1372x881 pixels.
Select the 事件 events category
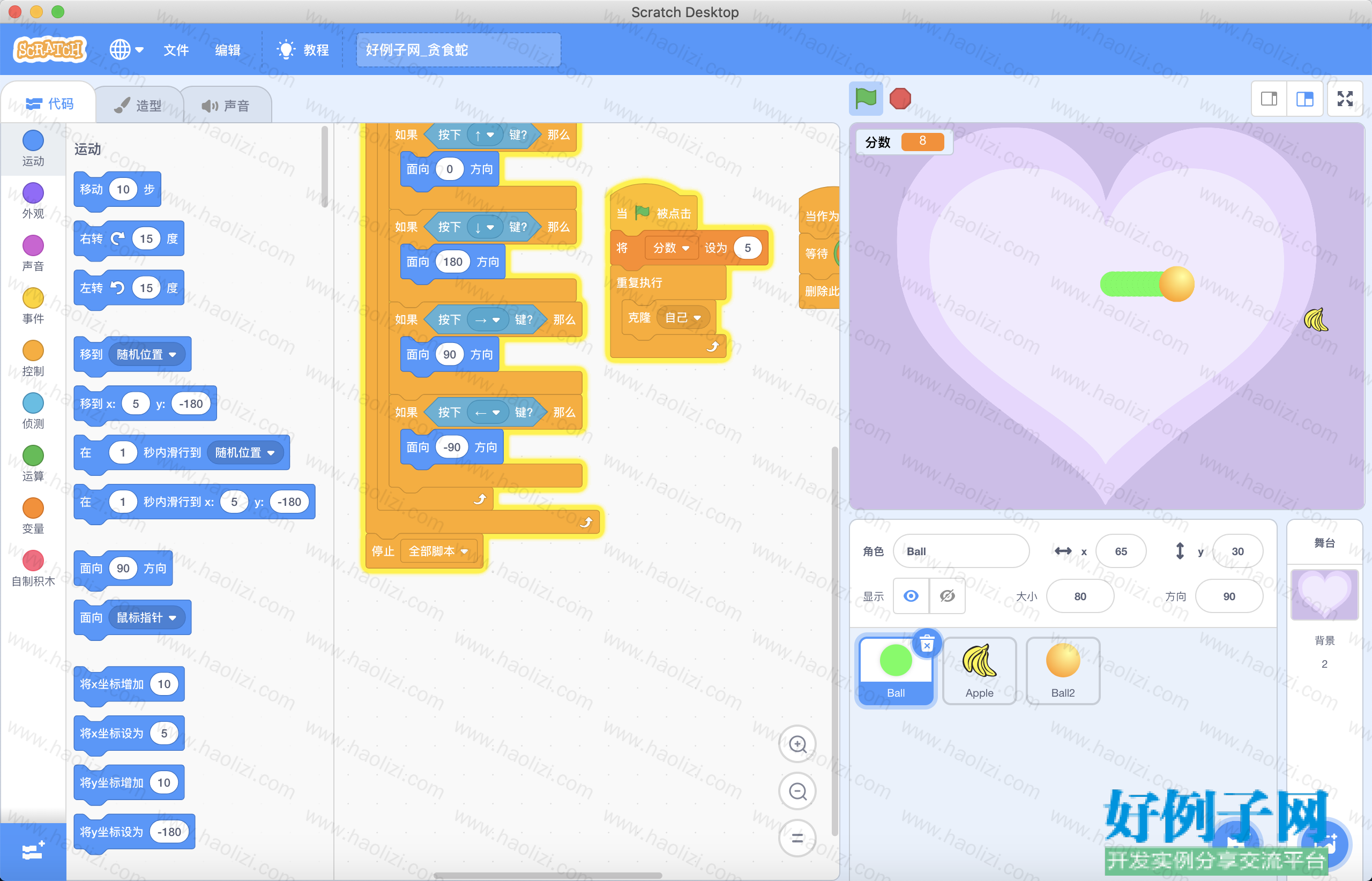pyautogui.click(x=33, y=306)
